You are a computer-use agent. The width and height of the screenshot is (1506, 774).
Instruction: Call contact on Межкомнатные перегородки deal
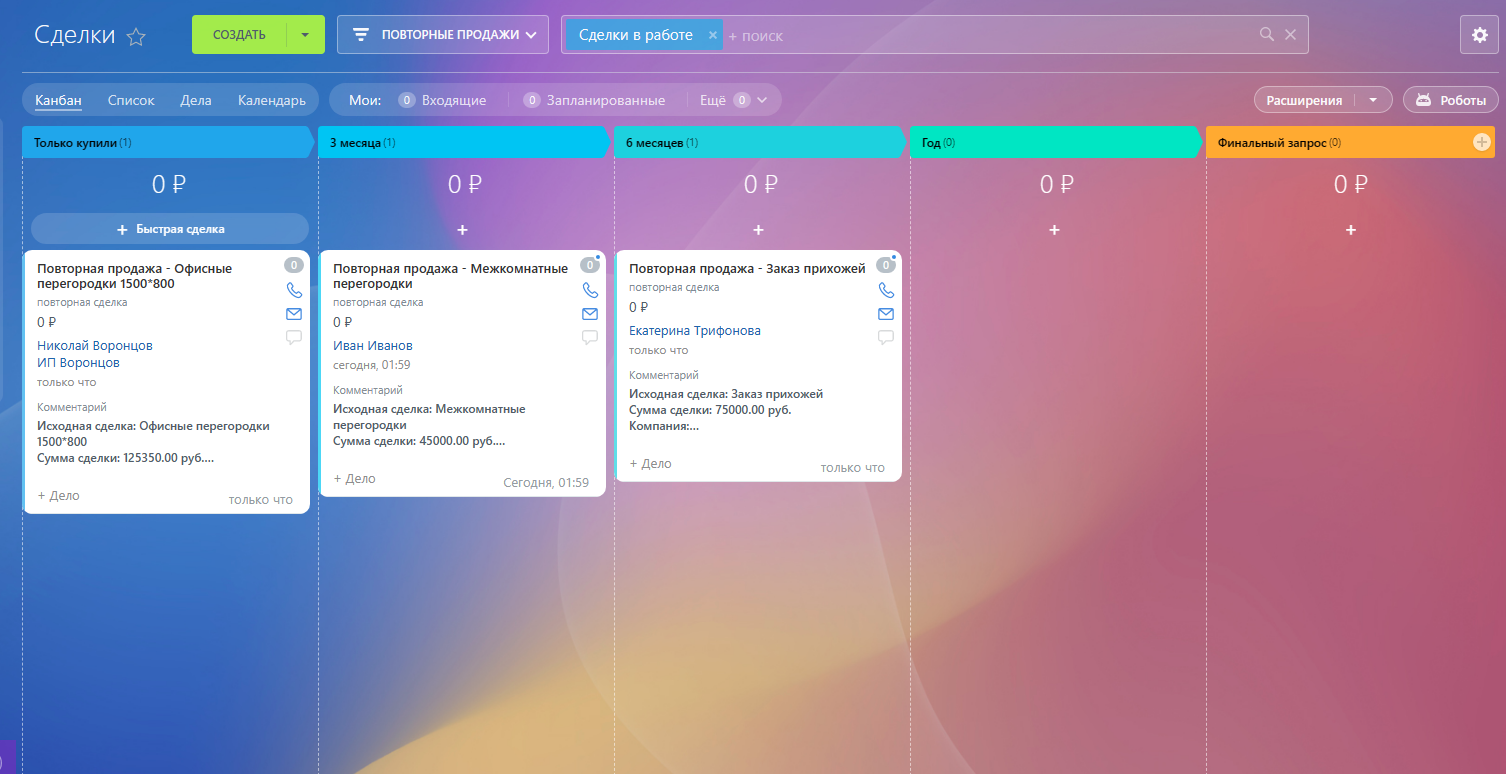click(x=590, y=291)
